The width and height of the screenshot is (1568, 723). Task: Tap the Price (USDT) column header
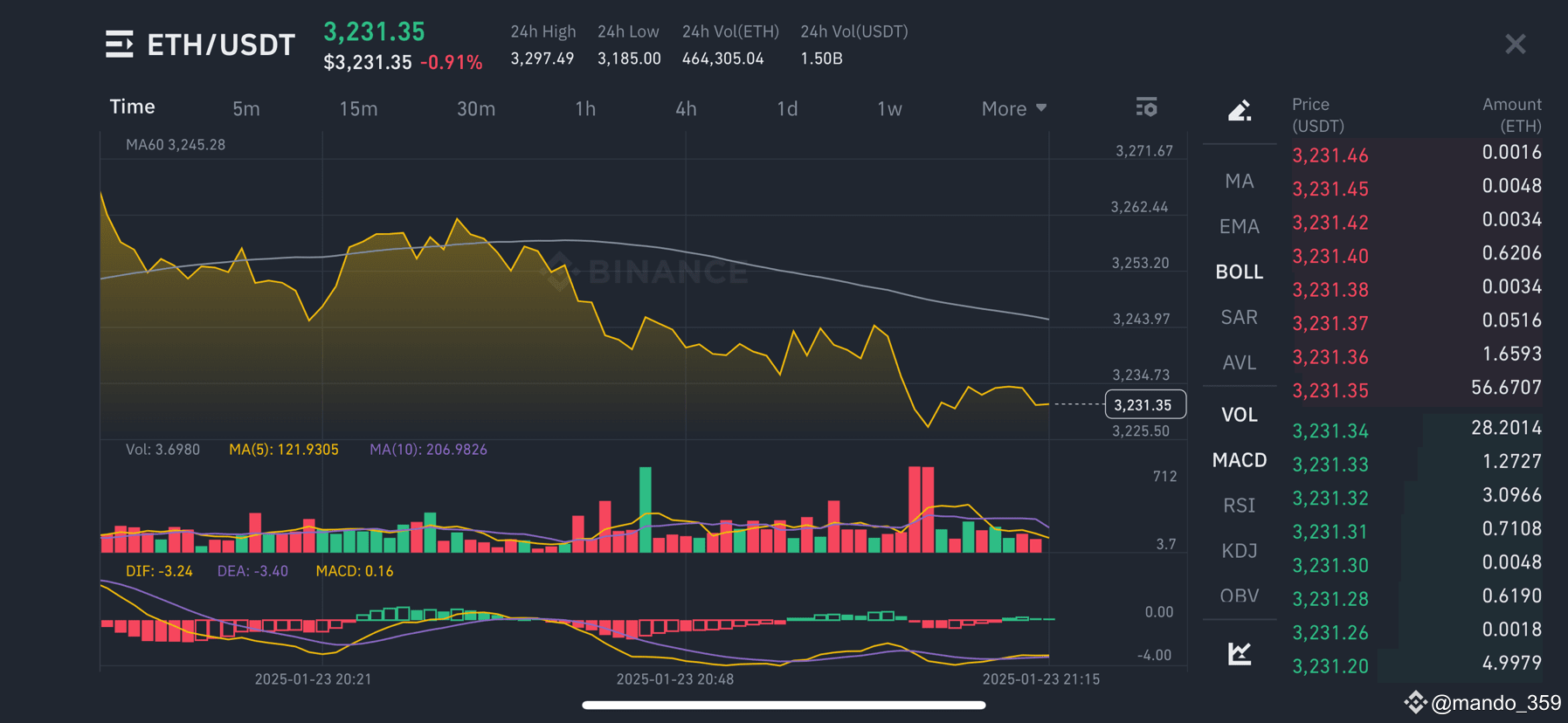pos(1318,114)
